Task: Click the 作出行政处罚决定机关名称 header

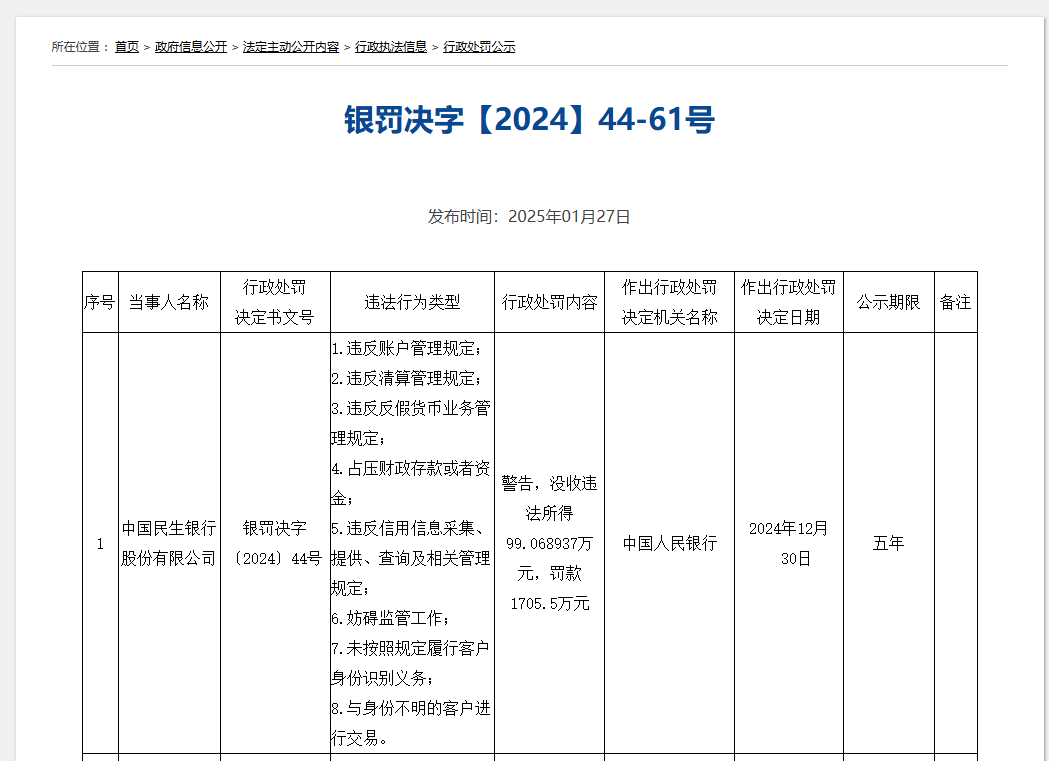Action: 669,302
